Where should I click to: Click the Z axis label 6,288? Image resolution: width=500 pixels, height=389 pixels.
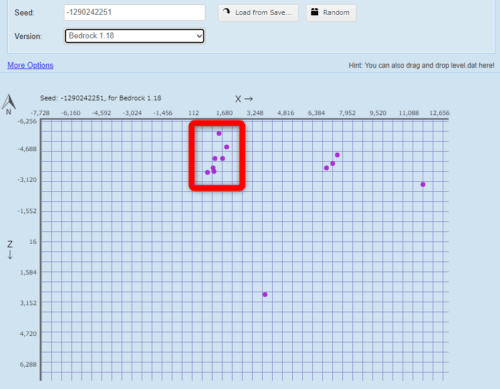[x=28, y=365]
